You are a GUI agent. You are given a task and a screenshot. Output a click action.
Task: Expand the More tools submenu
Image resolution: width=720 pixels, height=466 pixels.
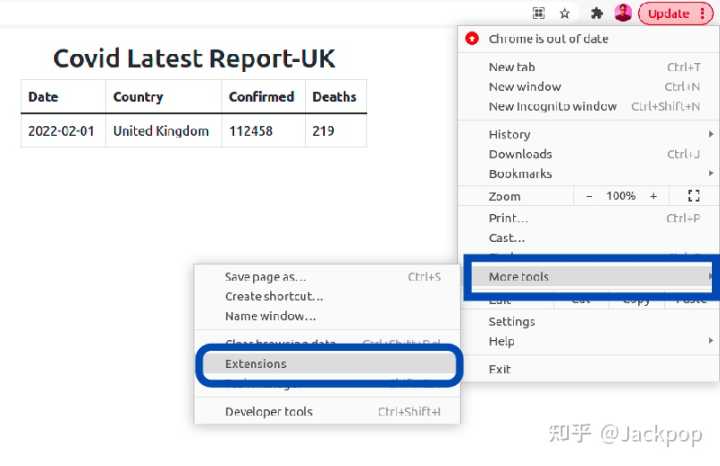(x=592, y=277)
